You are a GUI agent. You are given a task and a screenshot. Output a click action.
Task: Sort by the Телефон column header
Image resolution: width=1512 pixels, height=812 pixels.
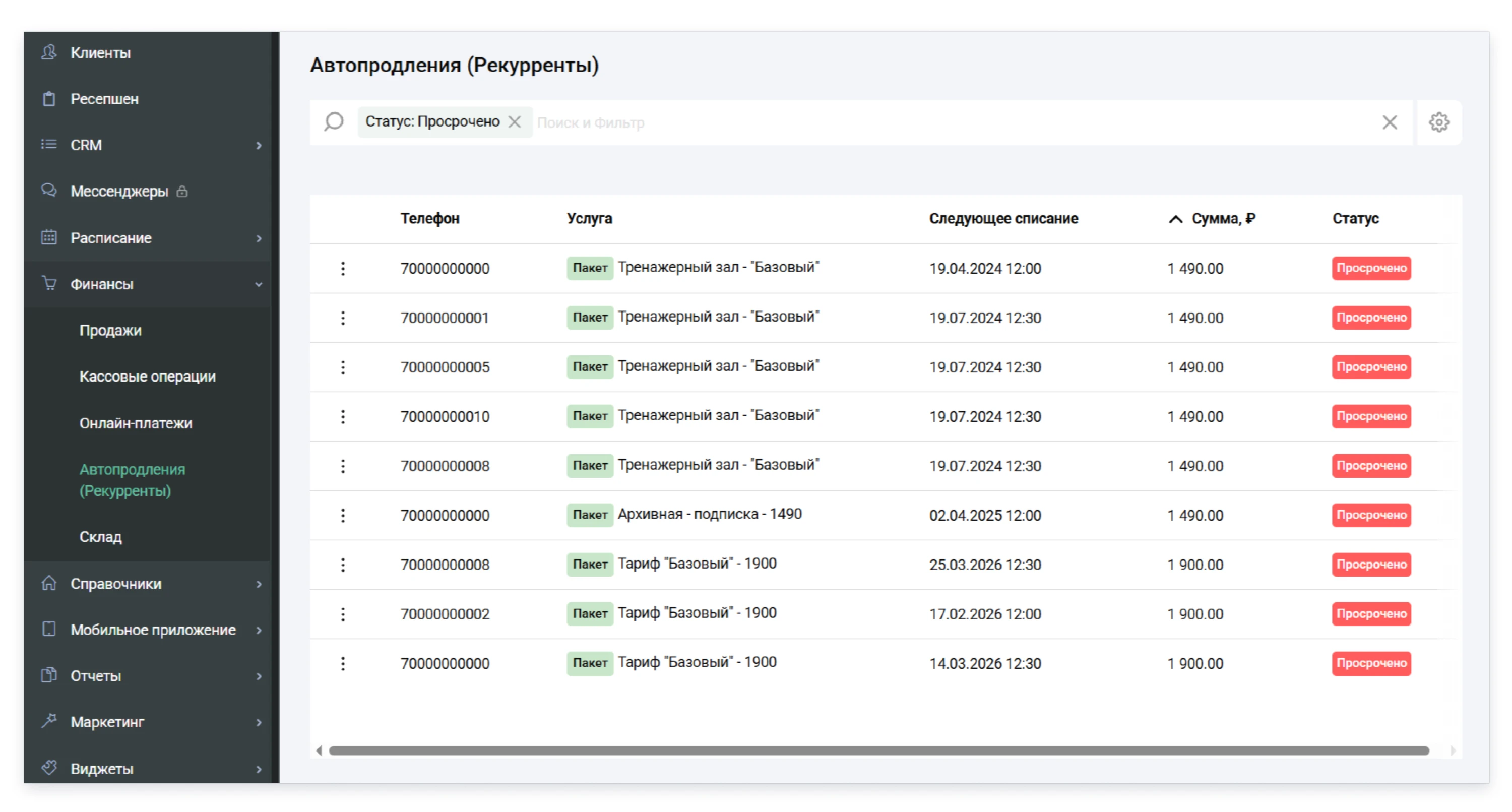click(x=429, y=218)
